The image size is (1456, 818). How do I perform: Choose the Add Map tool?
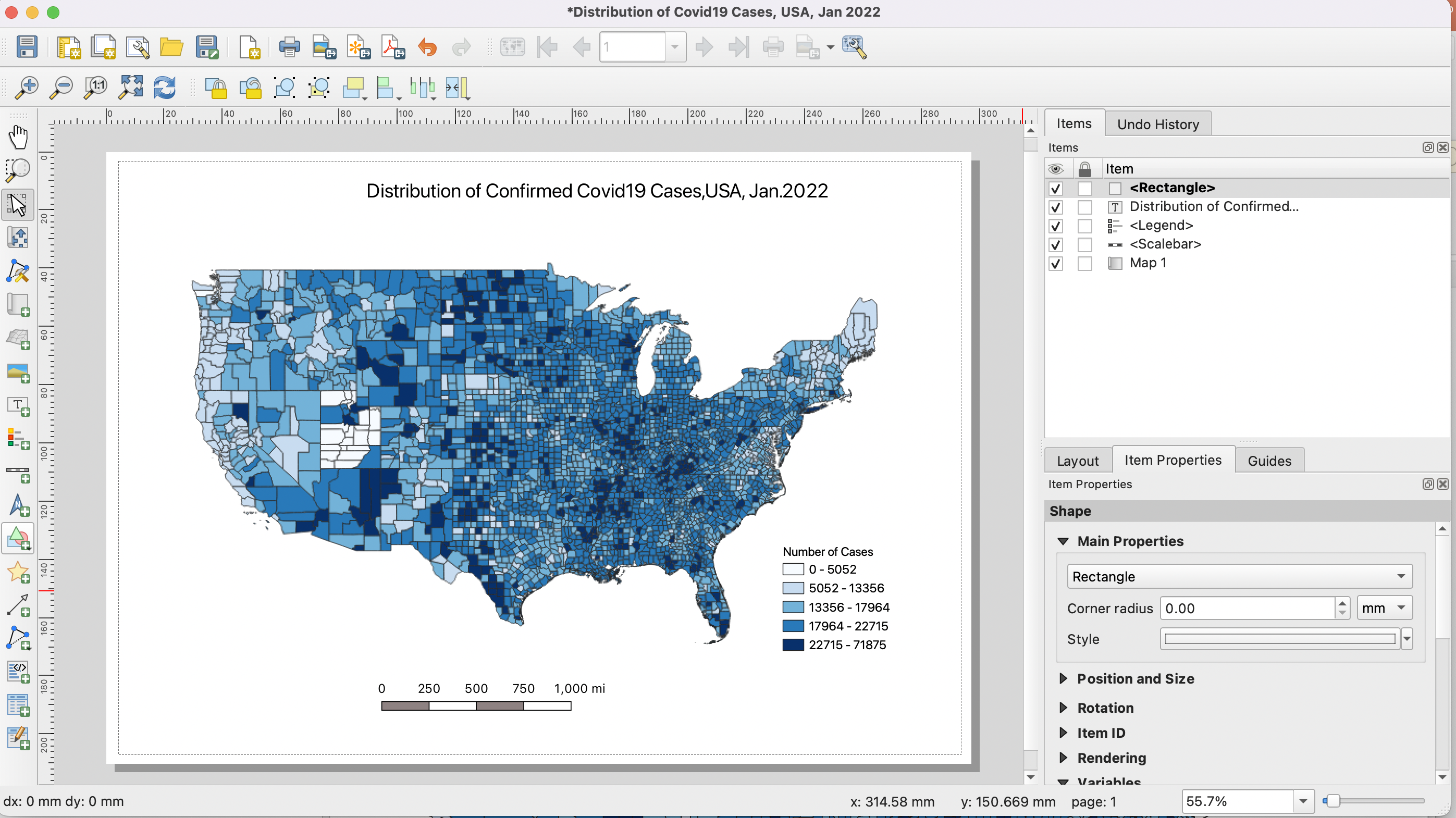click(18, 304)
